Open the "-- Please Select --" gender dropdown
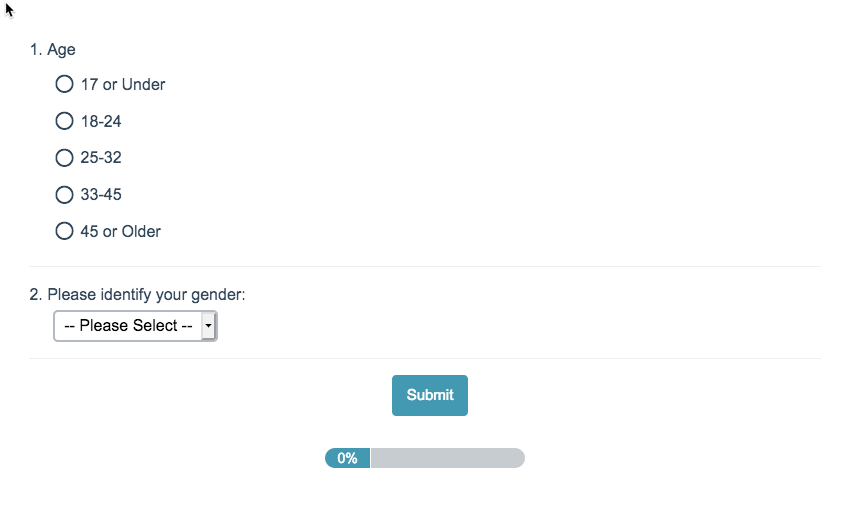 pyautogui.click(x=128, y=326)
